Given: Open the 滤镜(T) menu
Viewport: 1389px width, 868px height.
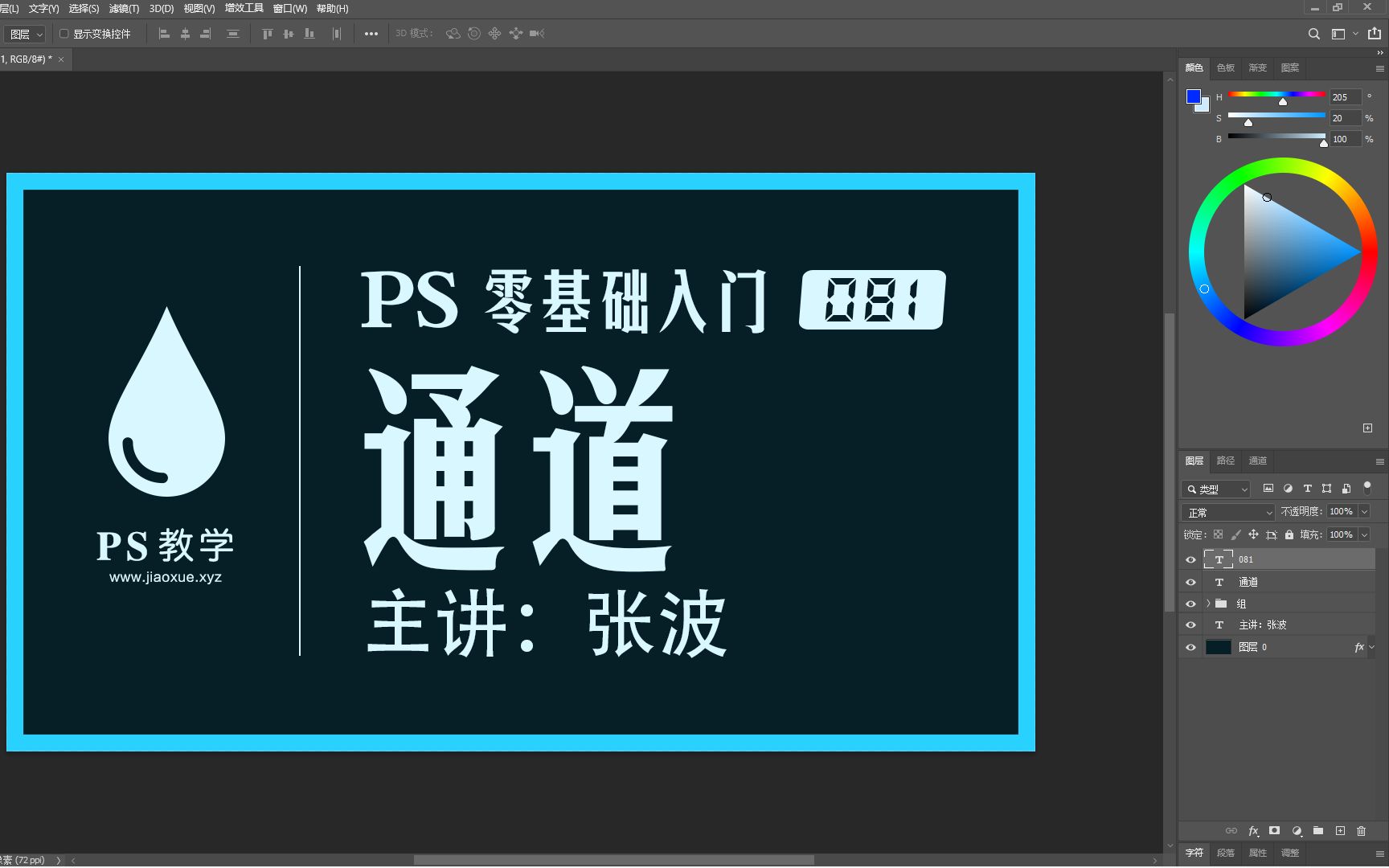Looking at the screenshot, I should point(125,9).
